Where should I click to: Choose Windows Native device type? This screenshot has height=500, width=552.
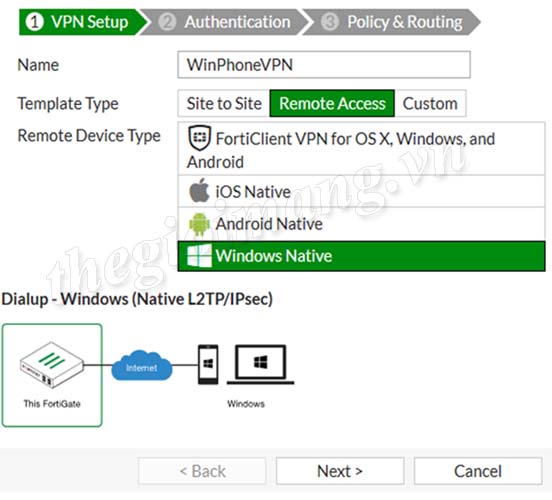pos(361,256)
